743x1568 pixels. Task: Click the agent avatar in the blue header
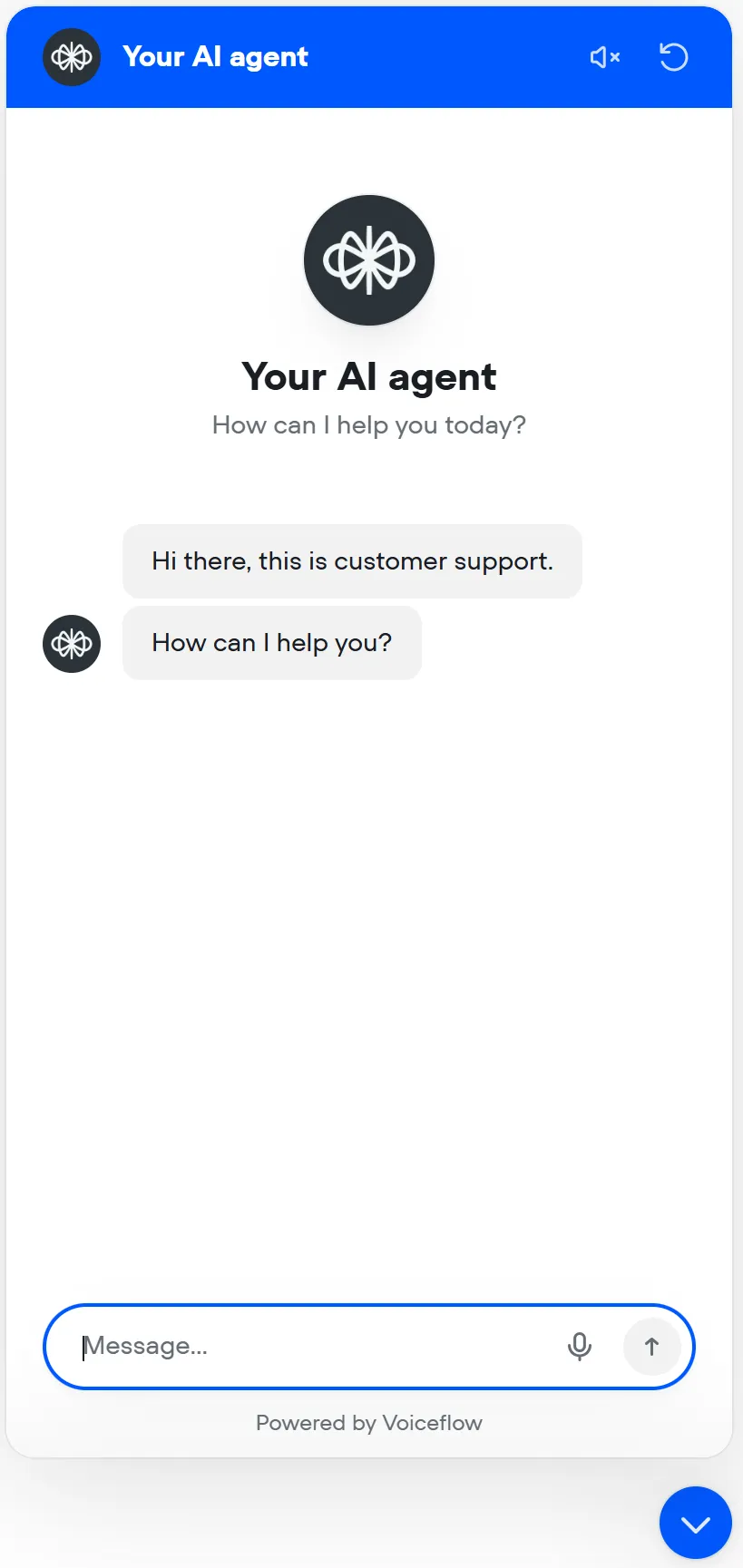click(72, 57)
